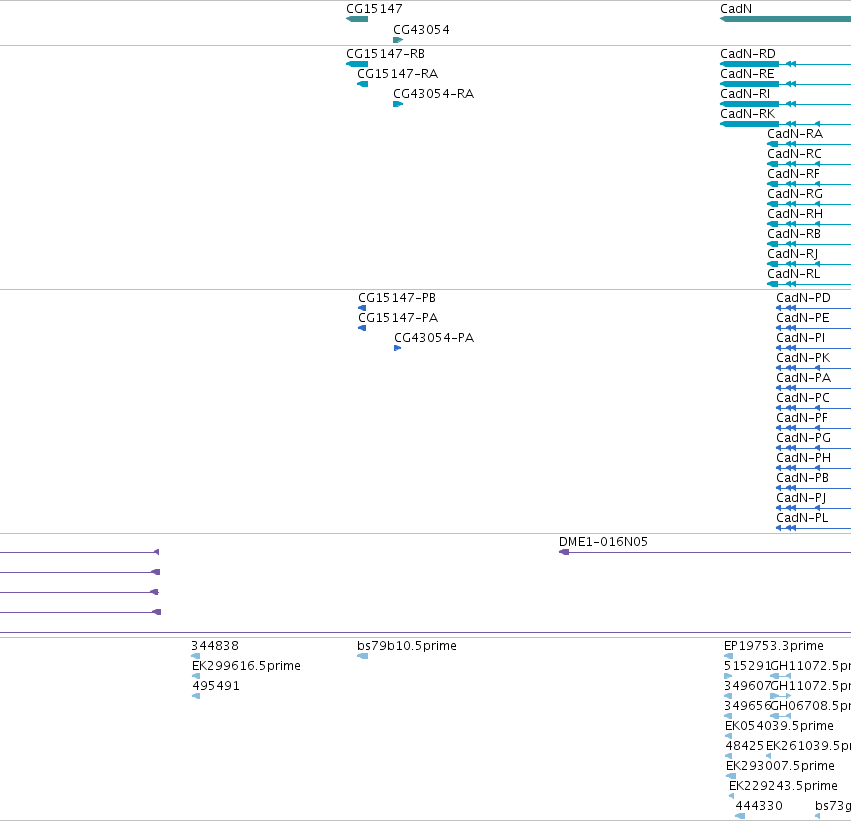Choose the CadN-PJ protein label
The height and width of the screenshot is (821, 851).
tap(801, 498)
